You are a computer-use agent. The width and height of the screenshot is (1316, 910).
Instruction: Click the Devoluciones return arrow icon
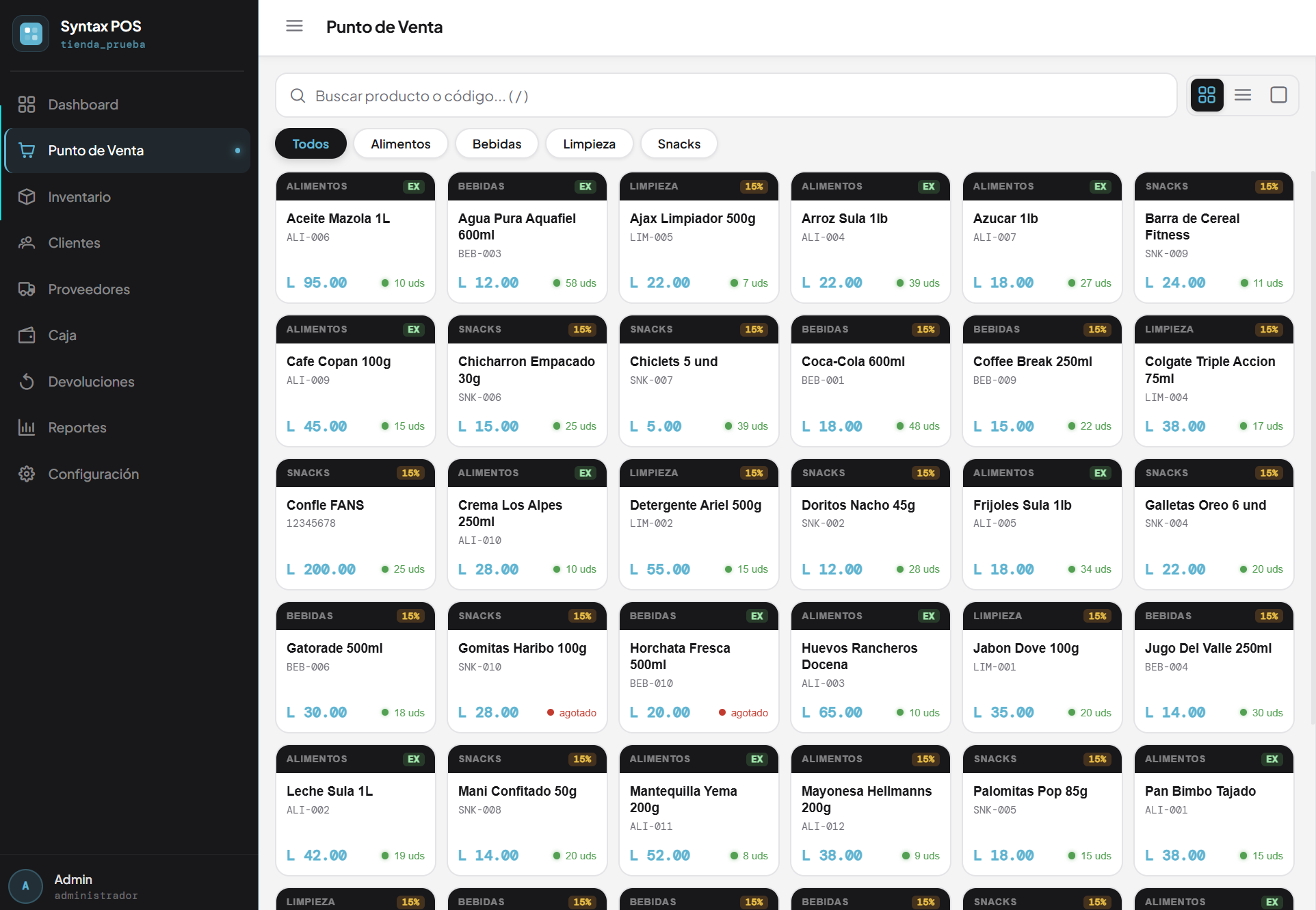click(x=27, y=382)
